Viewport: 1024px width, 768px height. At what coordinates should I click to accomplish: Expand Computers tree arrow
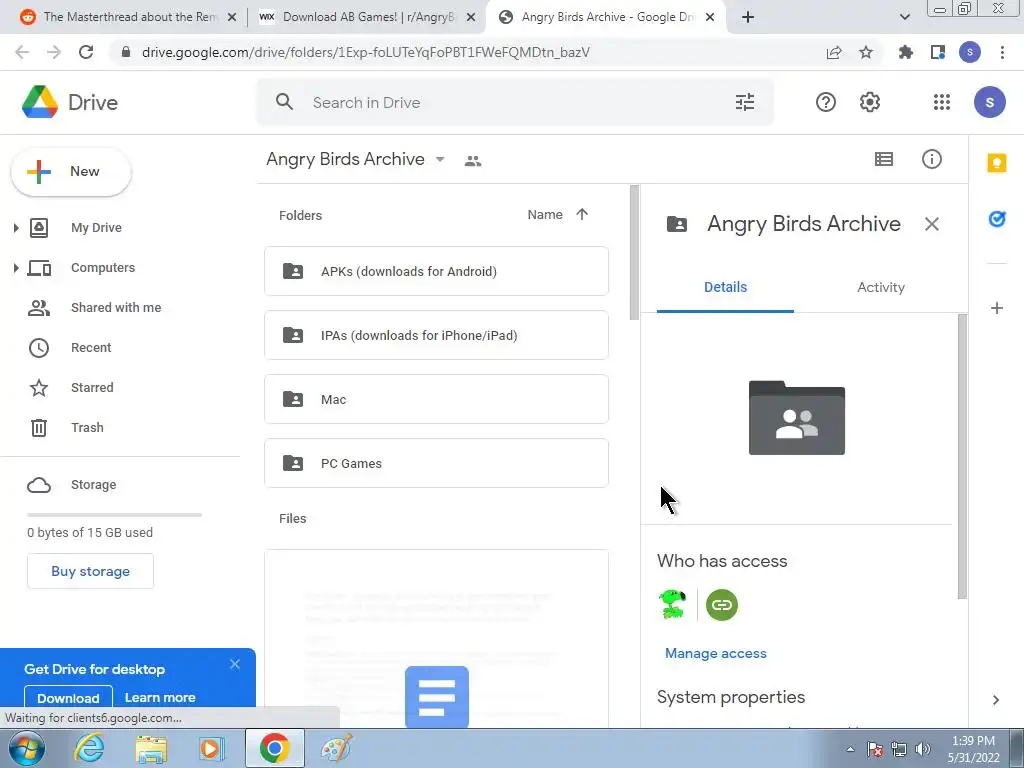(x=16, y=268)
